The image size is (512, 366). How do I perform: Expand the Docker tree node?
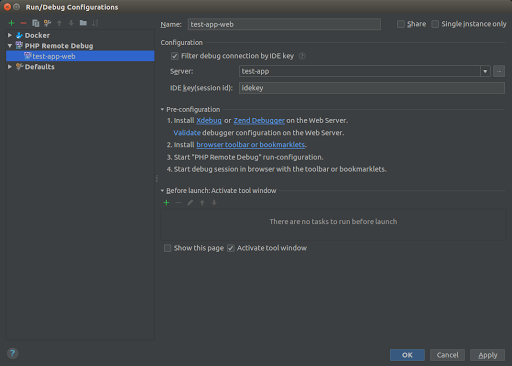pos(10,35)
